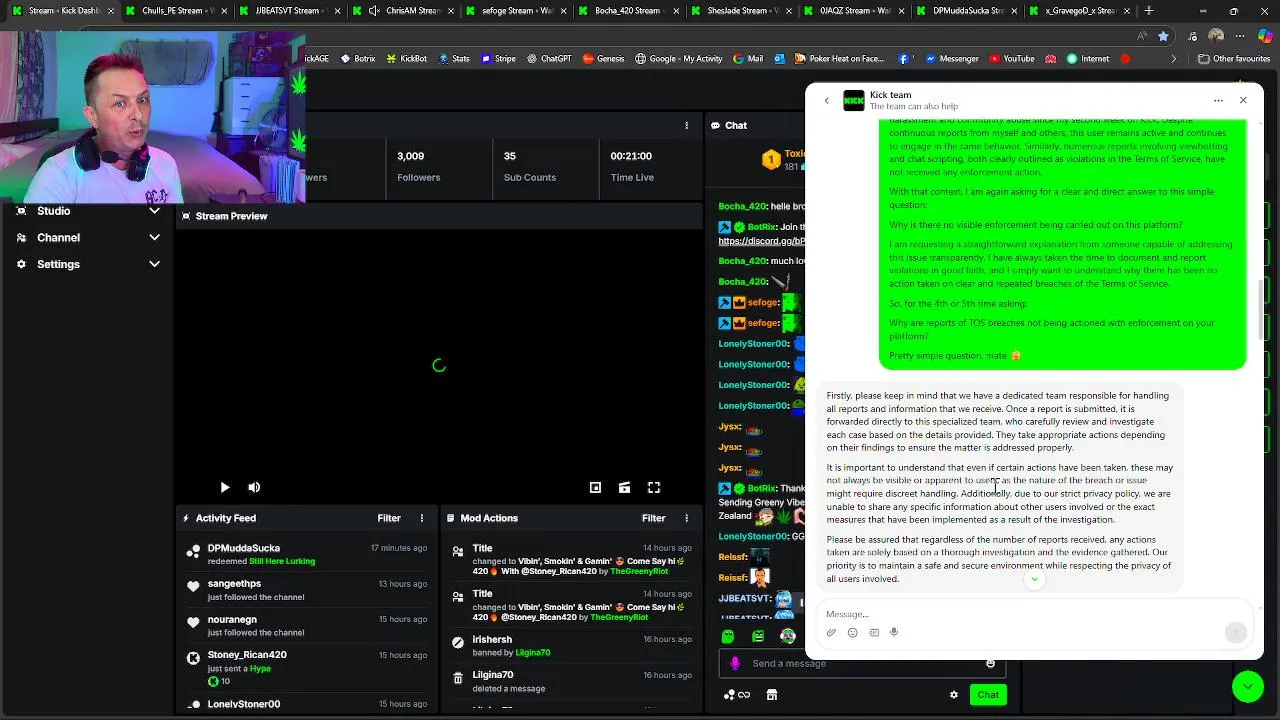Expand the Studio sidebar section
This screenshot has width=1280, height=720.
[x=154, y=211]
